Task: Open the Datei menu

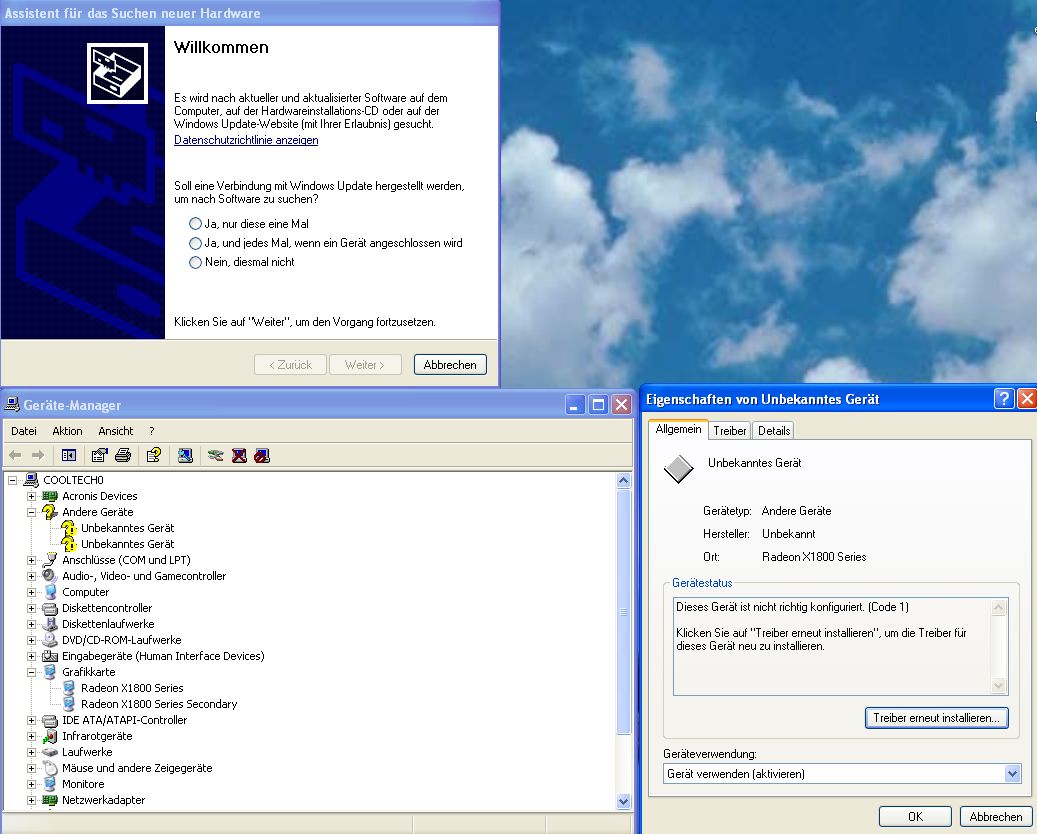Action: (x=24, y=431)
